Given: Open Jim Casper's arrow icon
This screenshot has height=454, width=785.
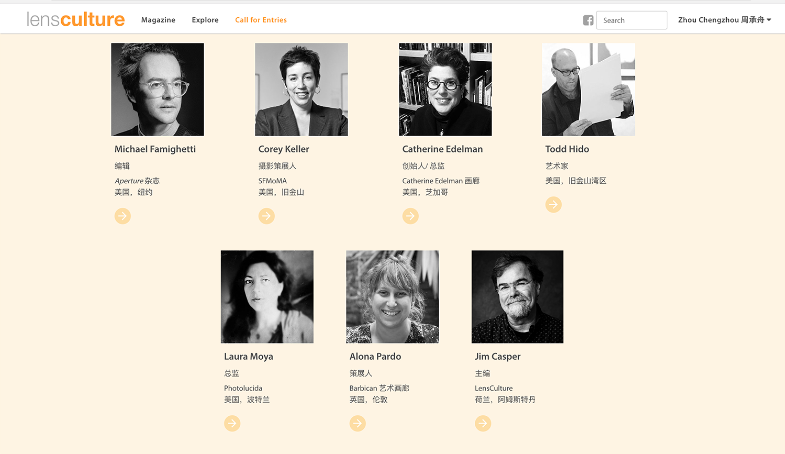Looking at the screenshot, I should (482, 423).
